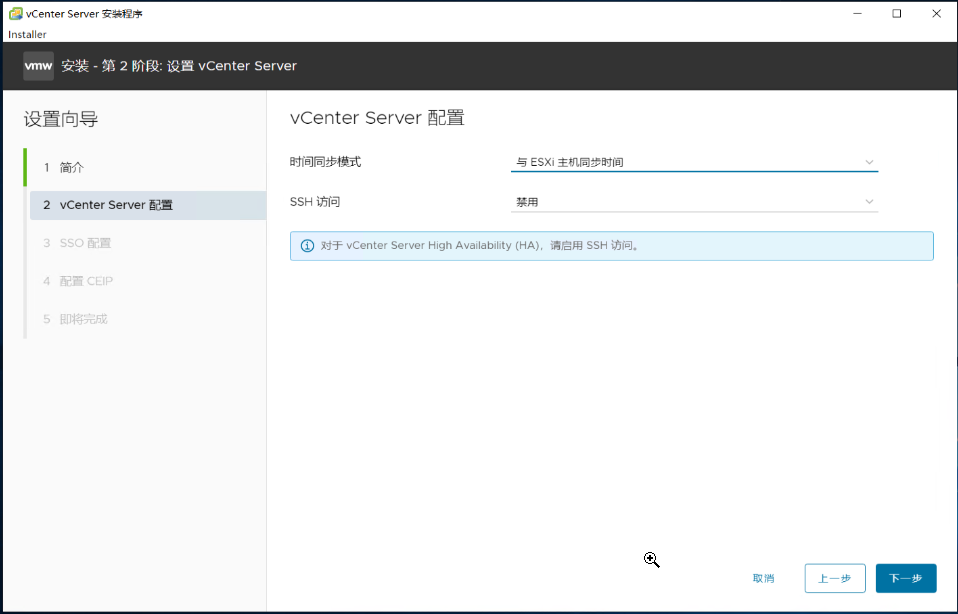Click chevron arrow of SSH access dropdown
This screenshot has height=614, width=958.
(x=869, y=202)
